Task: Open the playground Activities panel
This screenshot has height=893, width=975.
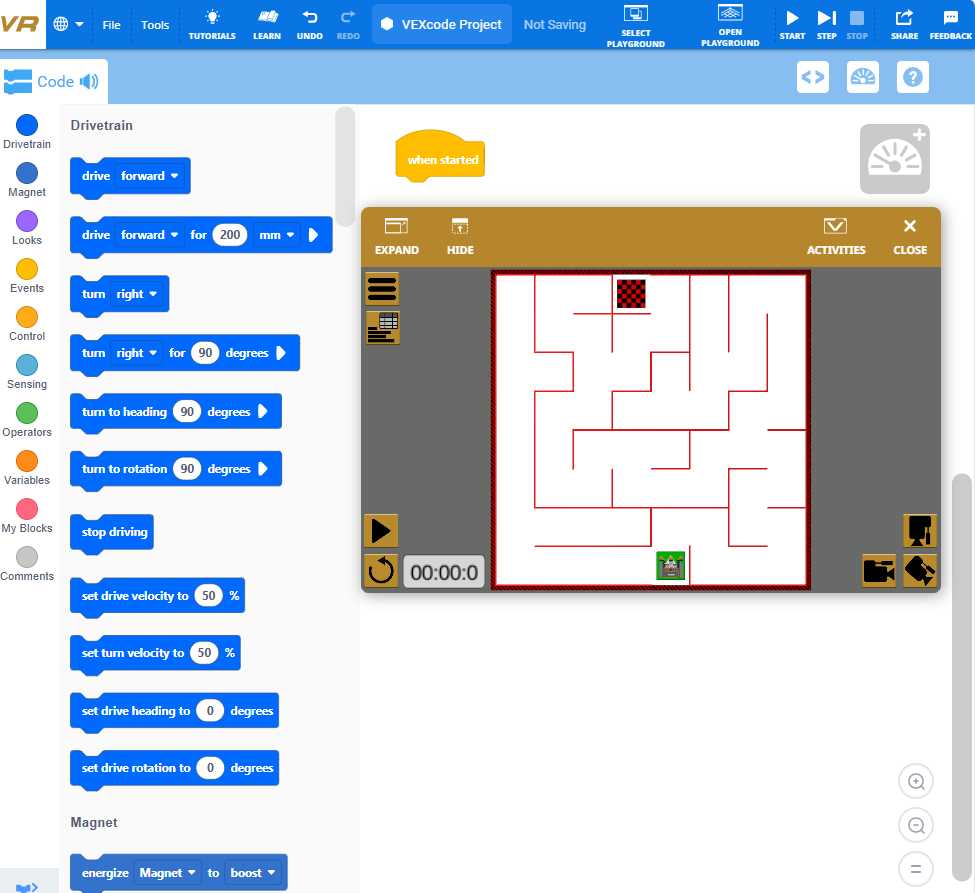Action: coord(836,237)
